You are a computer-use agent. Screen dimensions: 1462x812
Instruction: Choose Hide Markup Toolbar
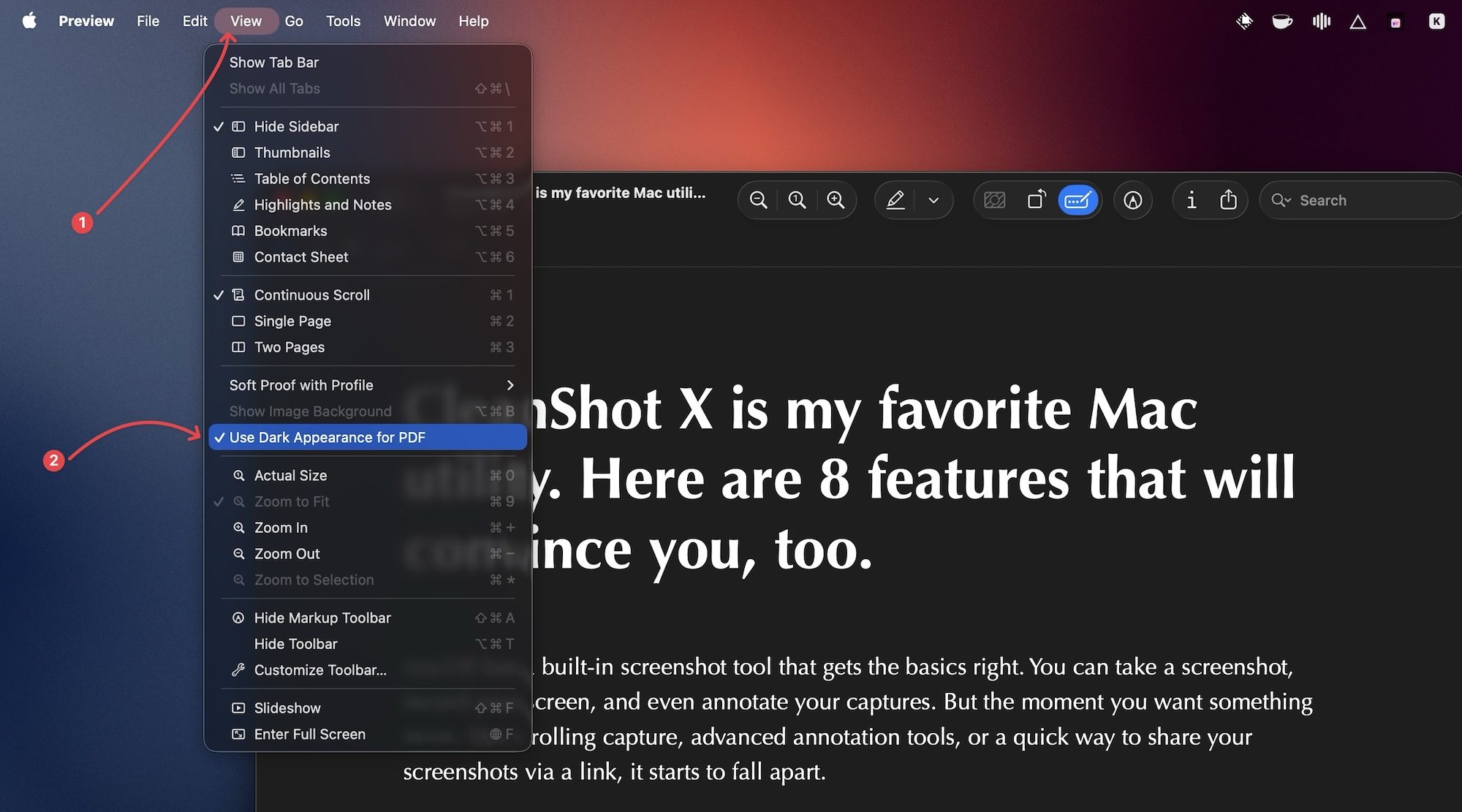(368, 618)
